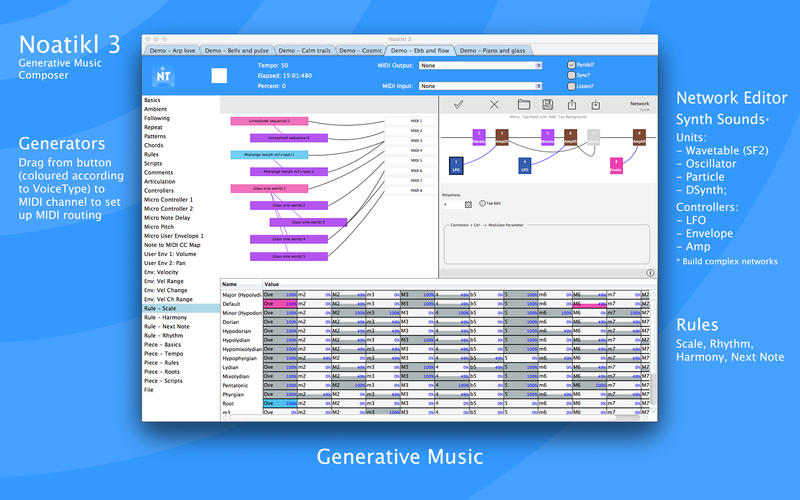
Task: Disable the Partikl? checkbox
Action: tap(570, 65)
